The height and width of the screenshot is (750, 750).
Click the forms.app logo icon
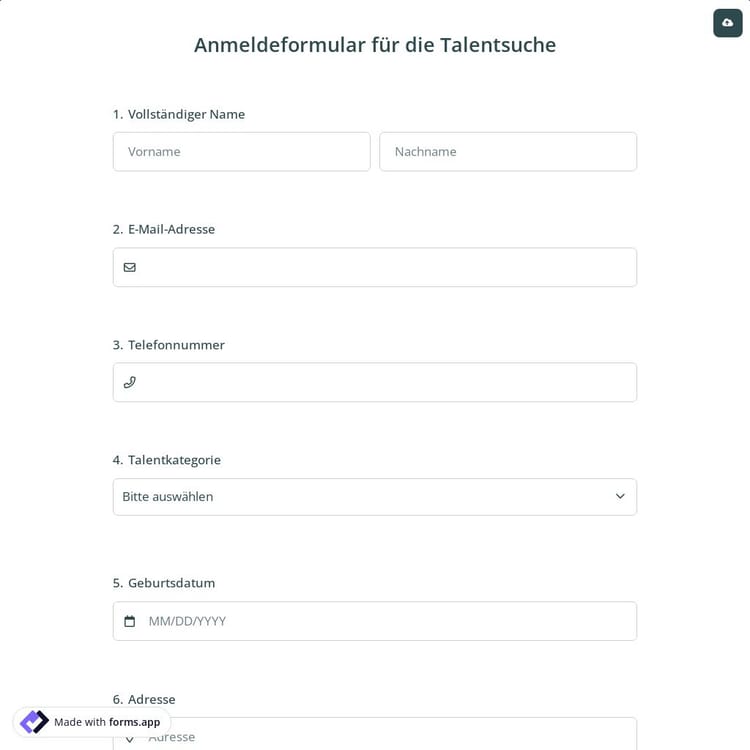pos(34,722)
